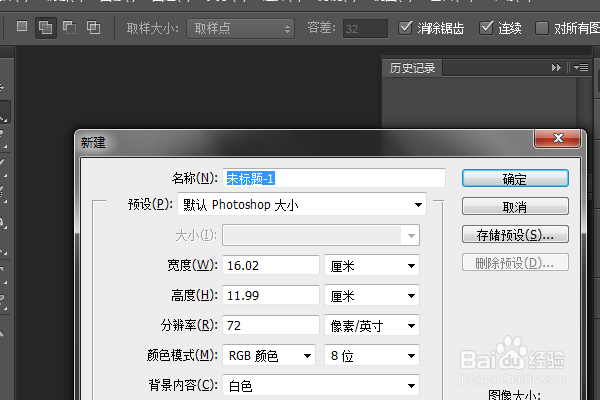This screenshot has width=600, height=400.
Task: Open the 历史记录 panel flyout menu
Action: pyautogui.click(x=581, y=68)
